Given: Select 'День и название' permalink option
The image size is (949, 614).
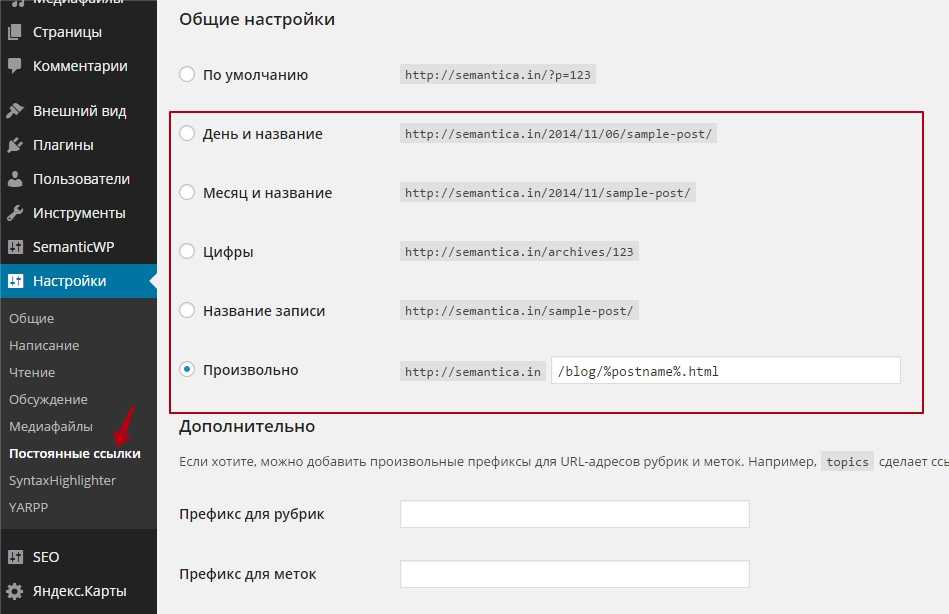Looking at the screenshot, I should pyautogui.click(x=187, y=134).
